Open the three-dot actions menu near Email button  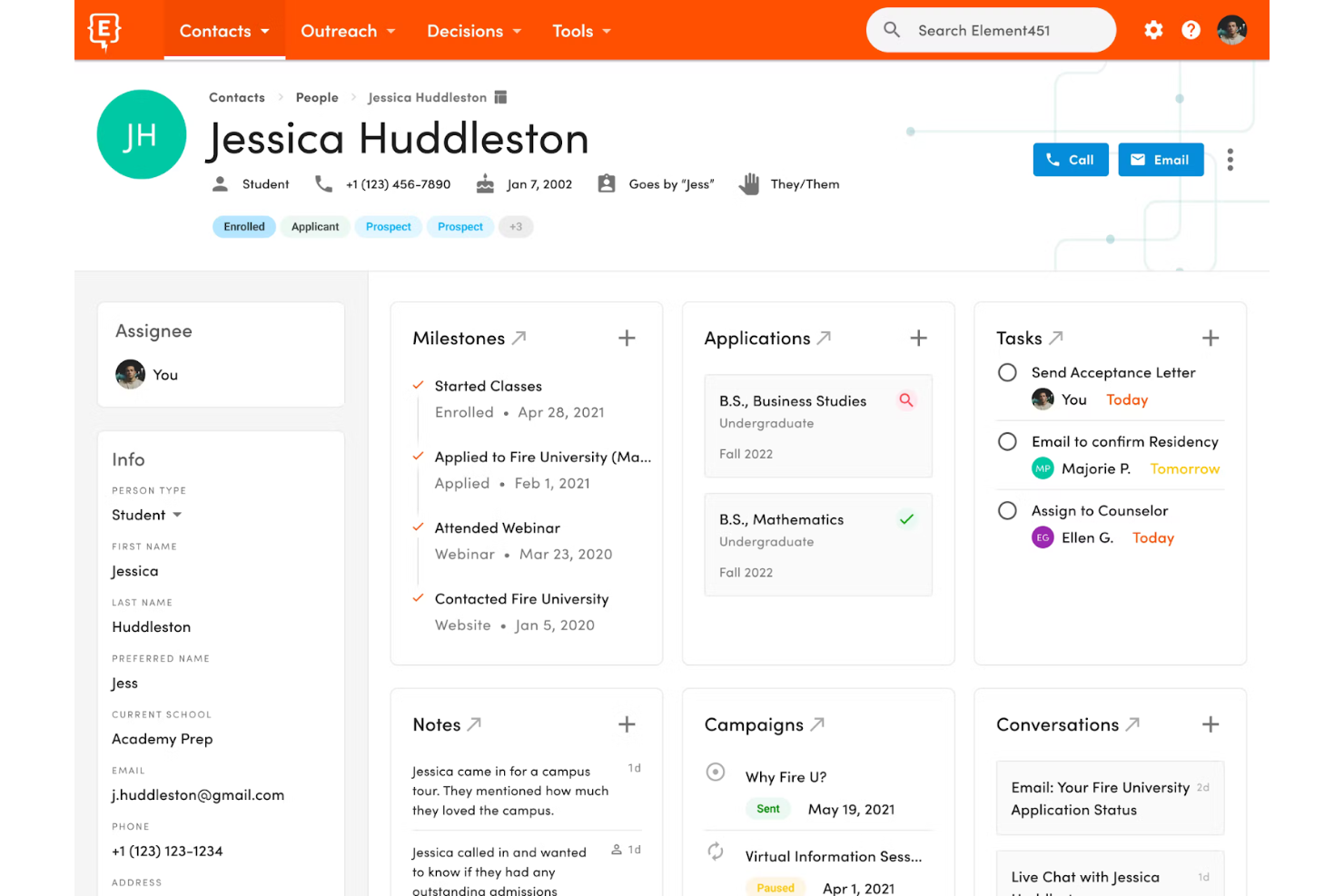click(x=1230, y=160)
